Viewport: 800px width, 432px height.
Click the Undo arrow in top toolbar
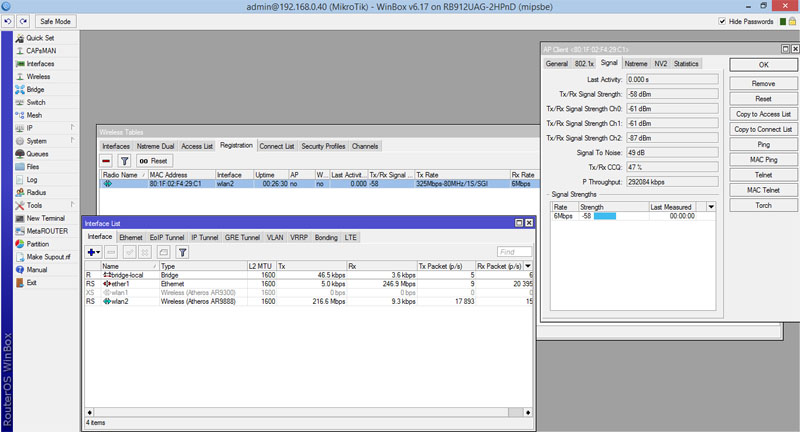[x=8, y=21]
